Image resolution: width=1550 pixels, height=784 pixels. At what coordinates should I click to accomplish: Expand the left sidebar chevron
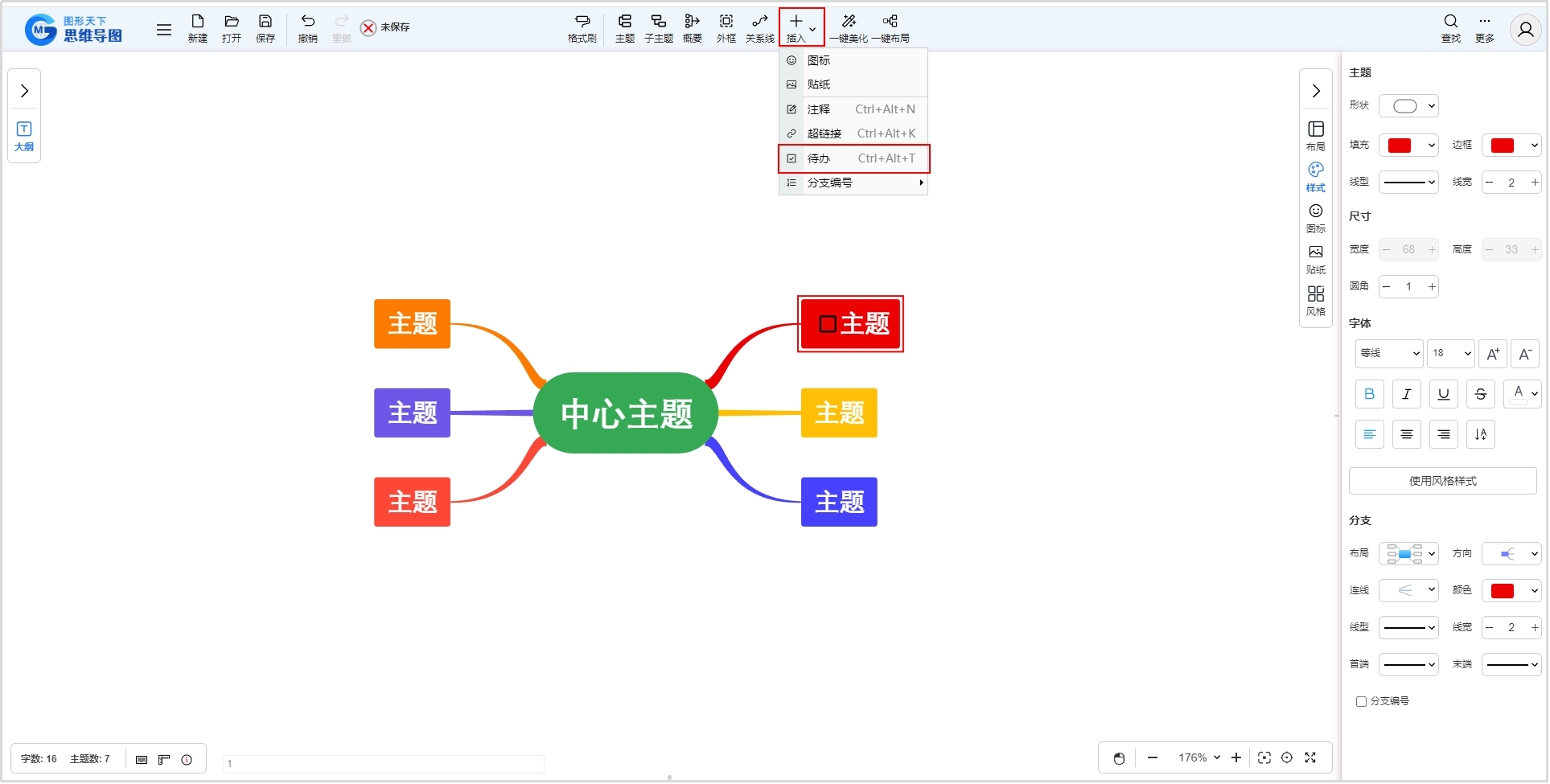[x=24, y=91]
